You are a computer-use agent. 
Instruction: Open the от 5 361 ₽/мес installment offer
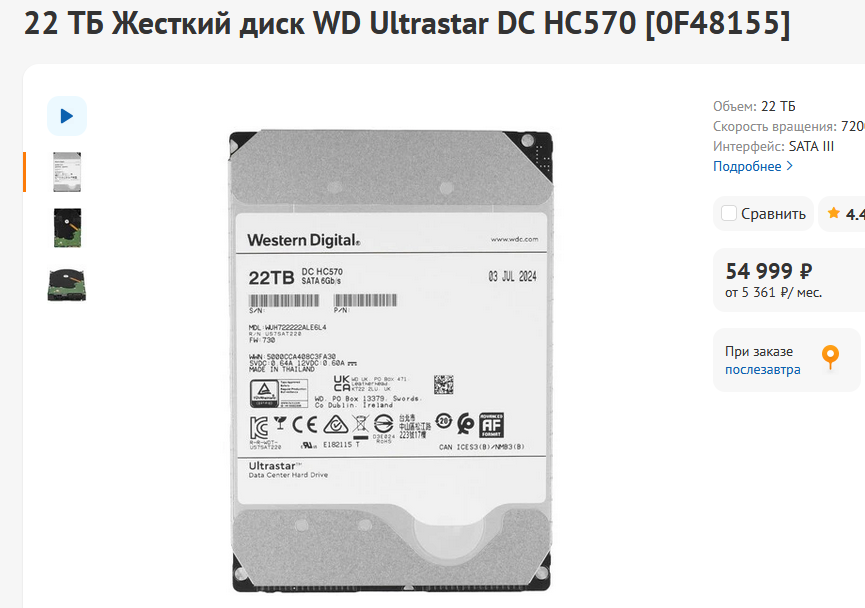pos(773,292)
